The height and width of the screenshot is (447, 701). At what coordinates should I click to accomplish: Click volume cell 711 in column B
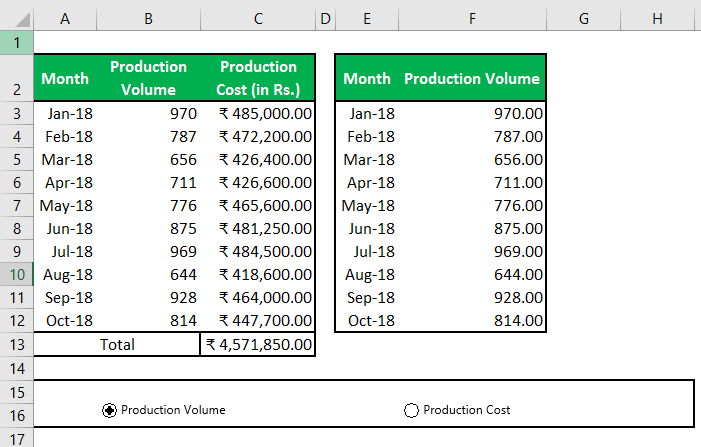click(x=148, y=182)
